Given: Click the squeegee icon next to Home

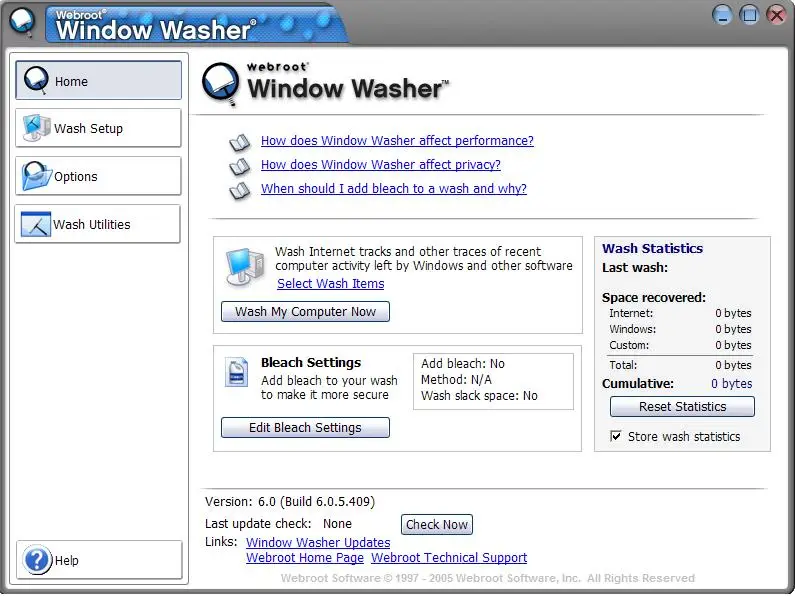Looking at the screenshot, I should point(36,80).
